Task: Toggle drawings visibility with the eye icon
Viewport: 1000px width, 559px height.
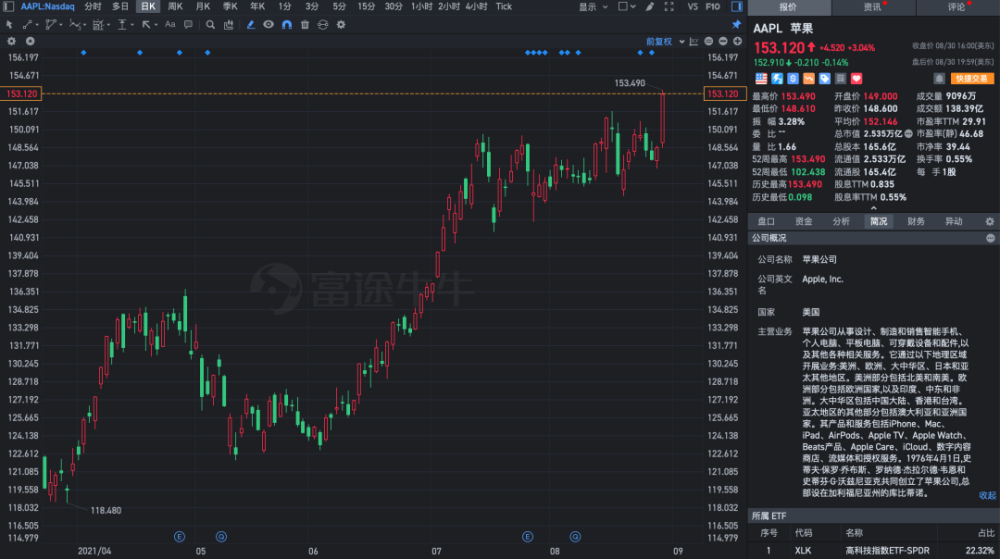Action: pos(268,25)
